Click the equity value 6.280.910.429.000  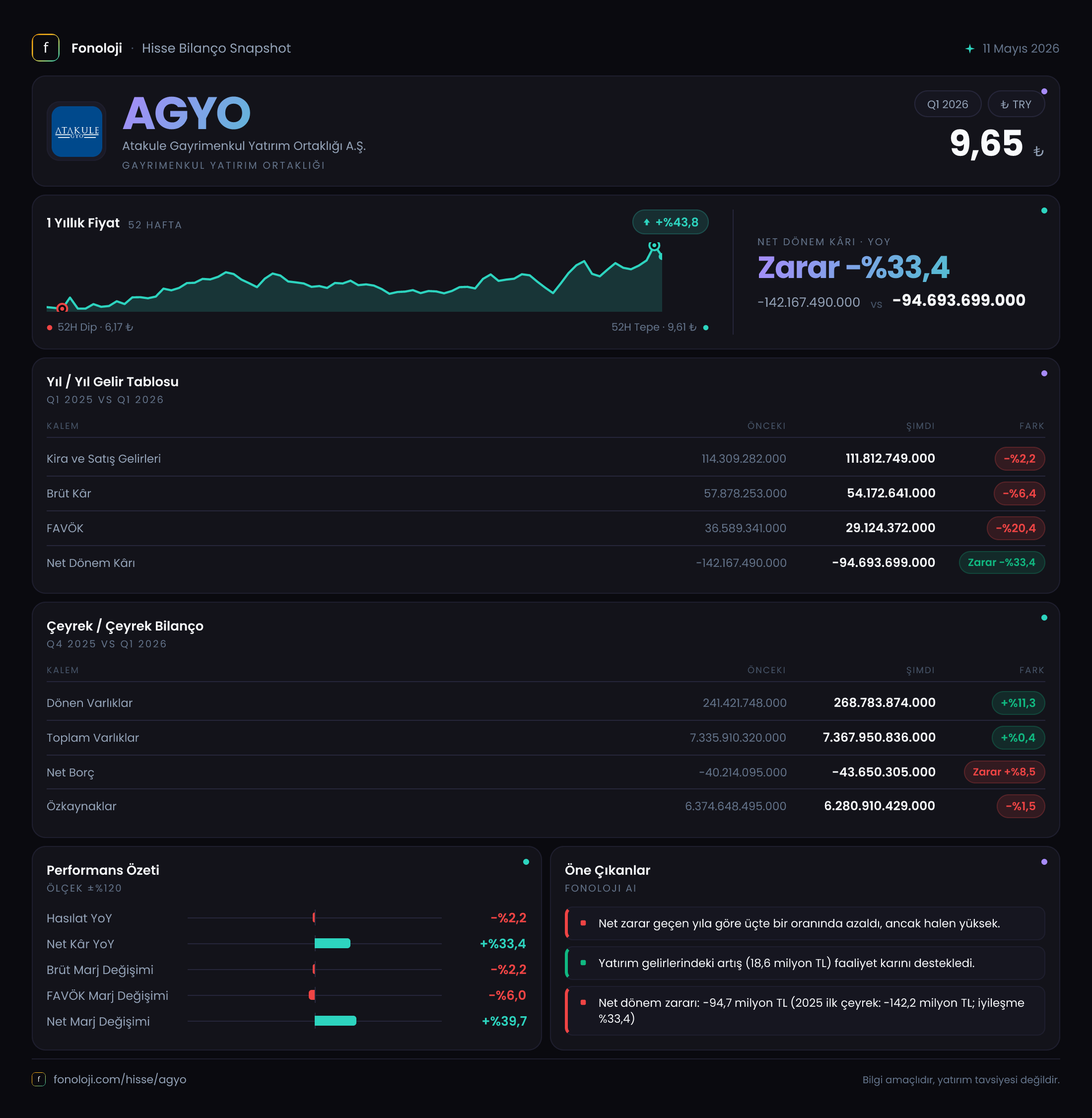880,806
